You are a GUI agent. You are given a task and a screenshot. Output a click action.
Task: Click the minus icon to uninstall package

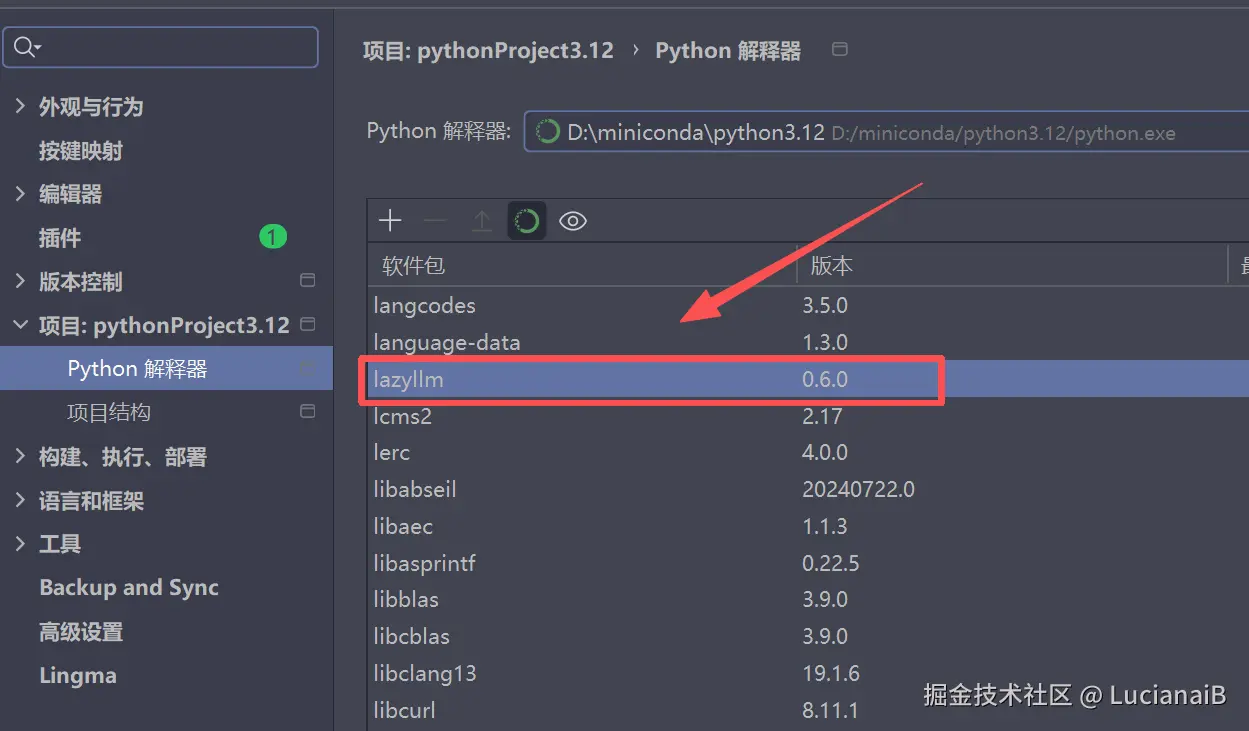pos(435,221)
